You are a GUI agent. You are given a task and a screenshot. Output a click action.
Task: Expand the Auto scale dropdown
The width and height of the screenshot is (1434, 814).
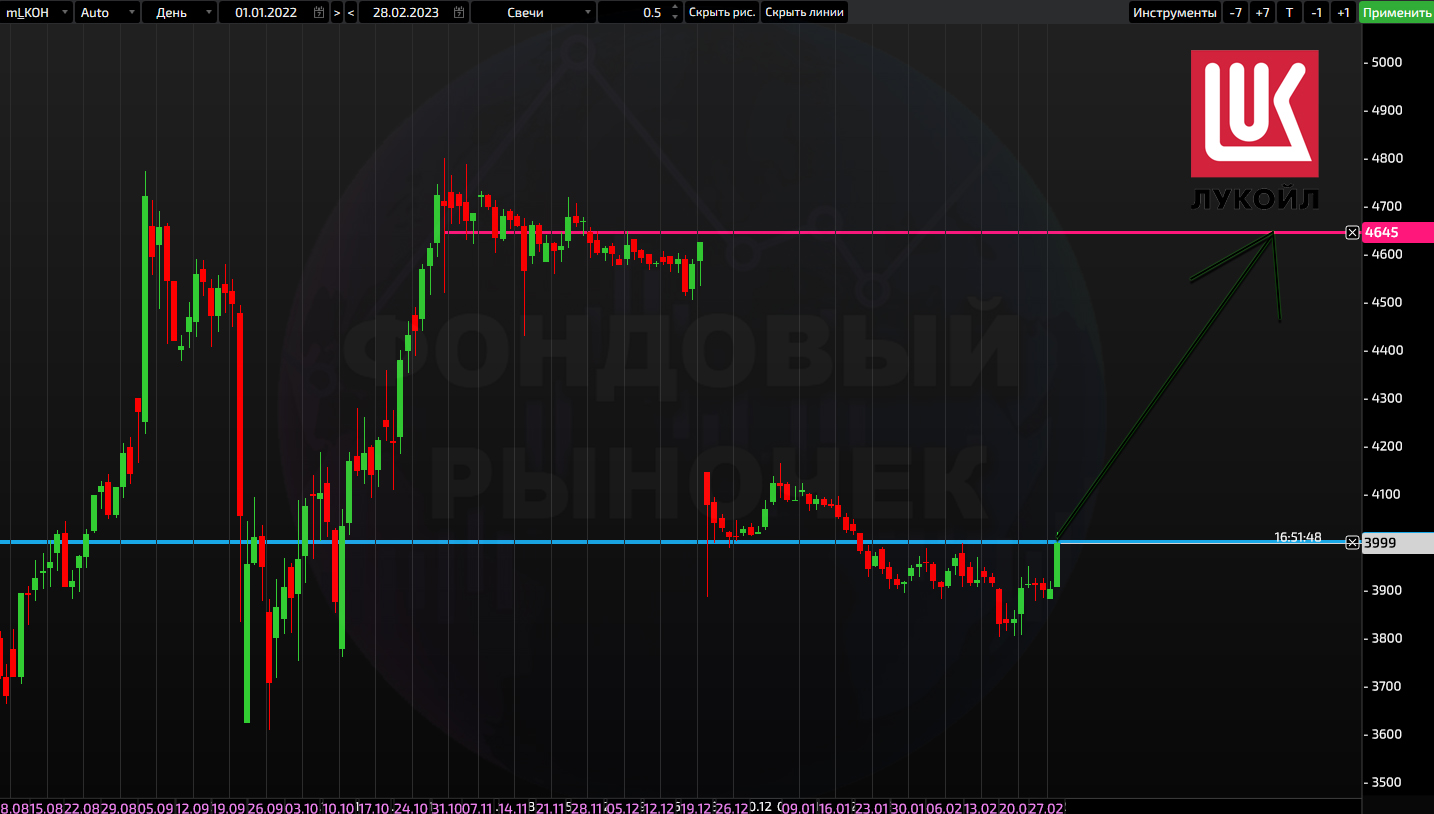(107, 12)
